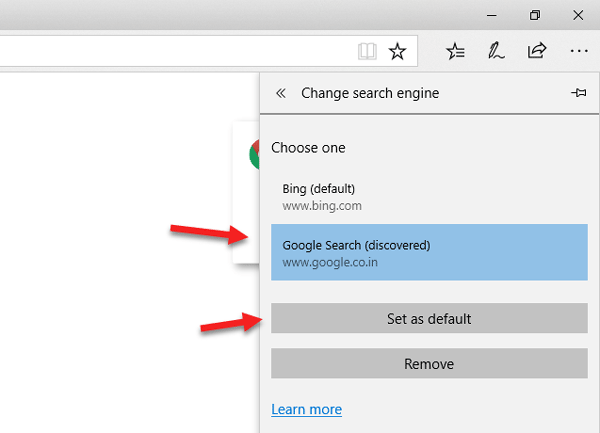Open the Learn more link
Image resolution: width=600 pixels, height=433 pixels.
point(306,409)
